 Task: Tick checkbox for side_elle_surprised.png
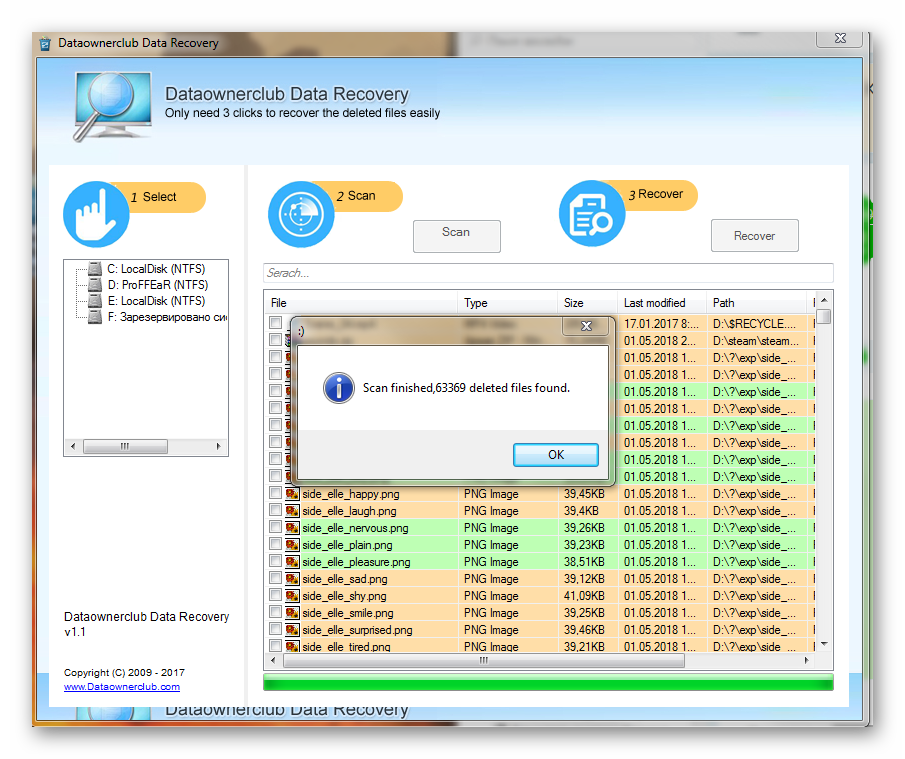pos(275,629)
